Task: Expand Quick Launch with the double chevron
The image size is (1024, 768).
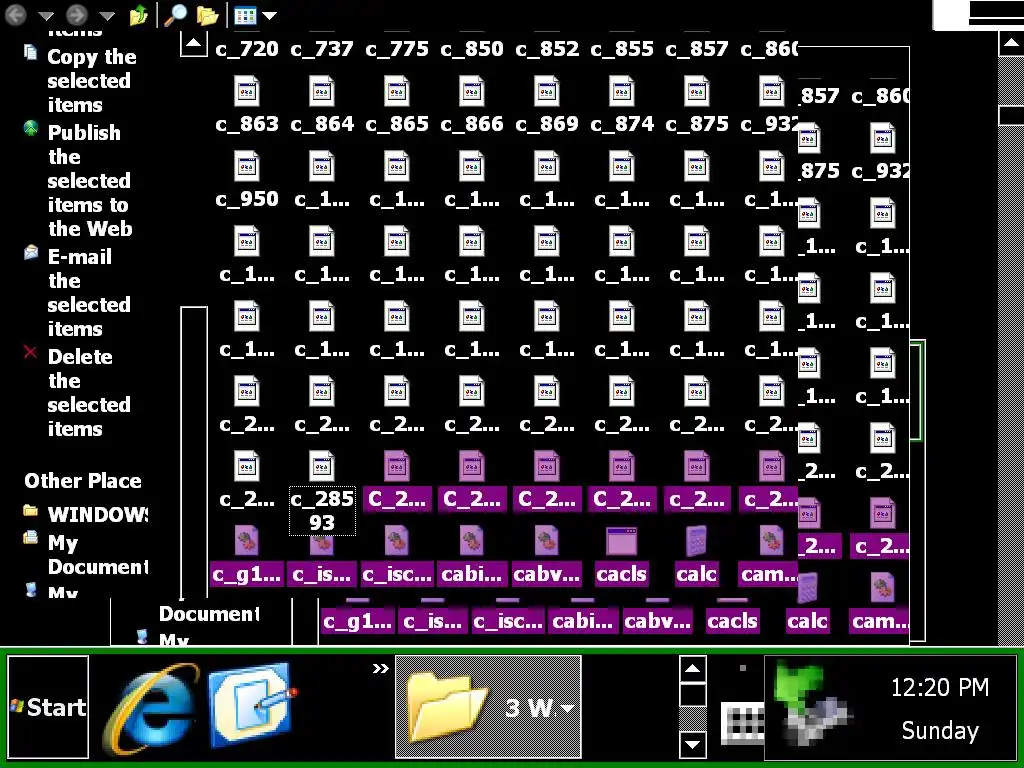Action: (380, 668)
